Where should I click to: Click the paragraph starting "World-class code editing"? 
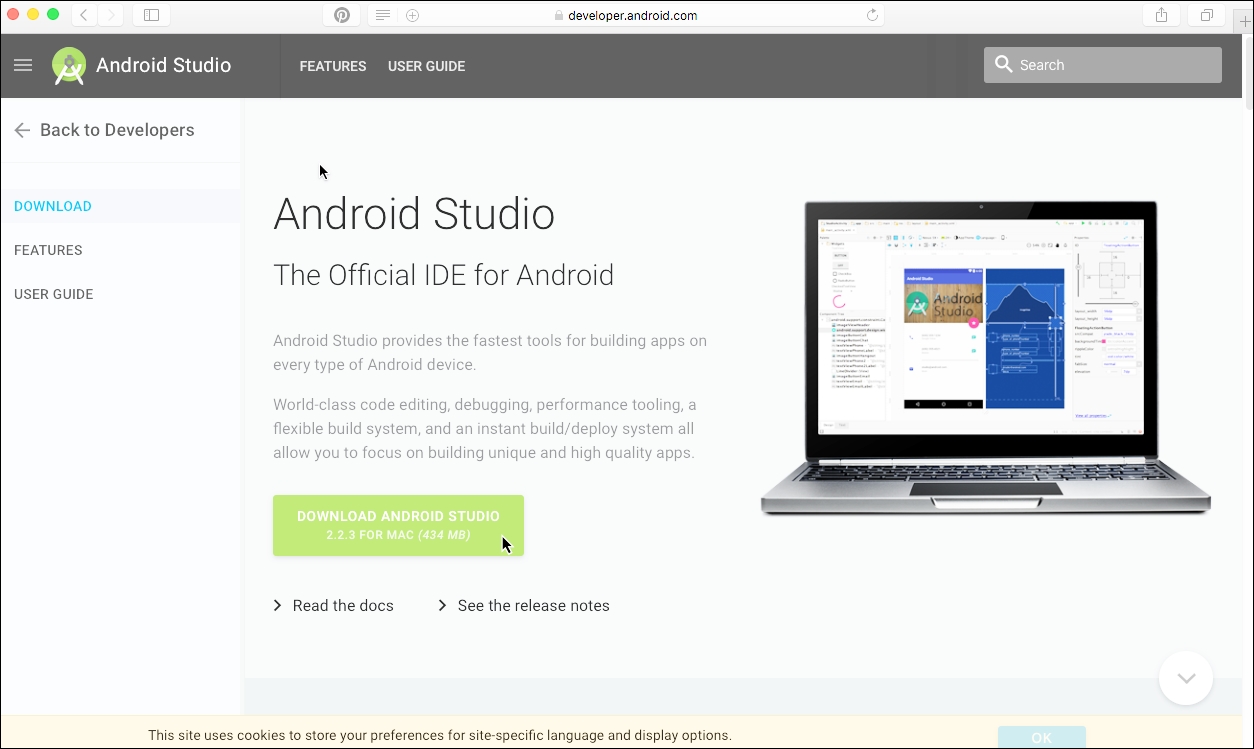coord(484,429)
